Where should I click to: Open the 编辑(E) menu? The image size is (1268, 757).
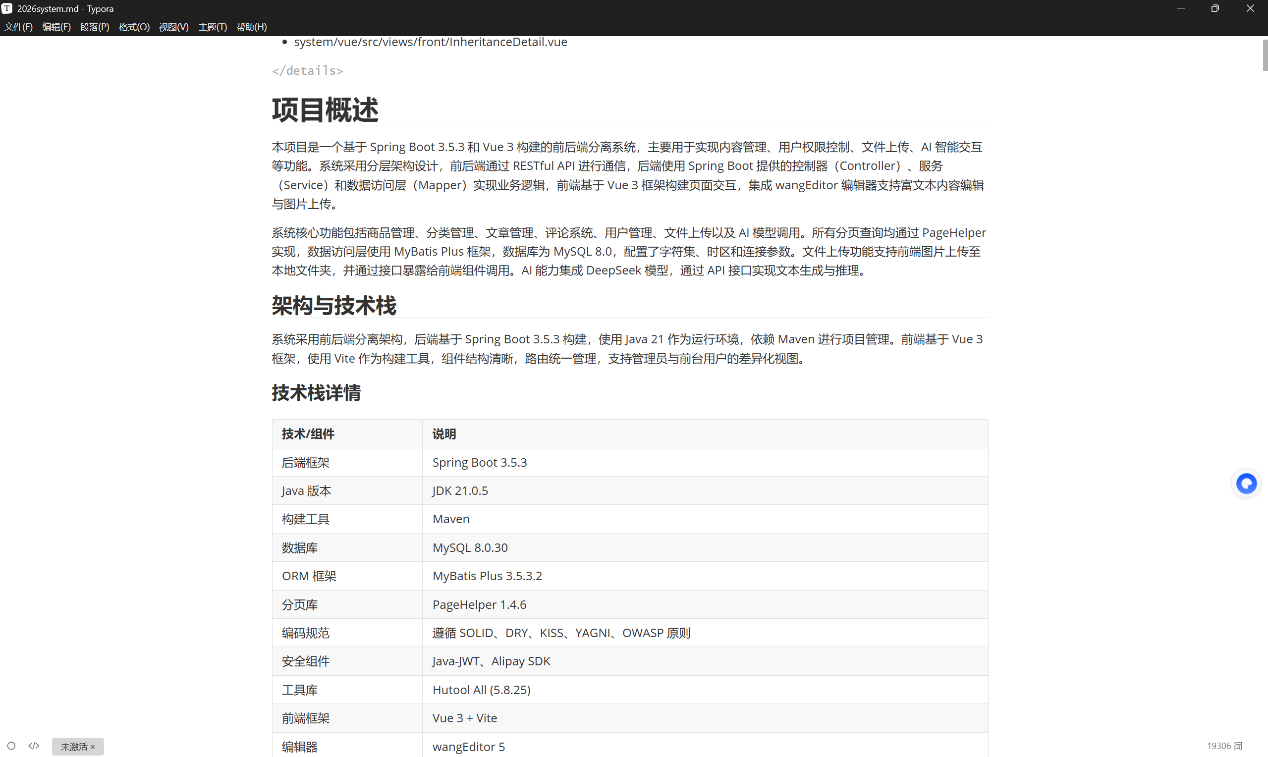click(x=57, y=27)
